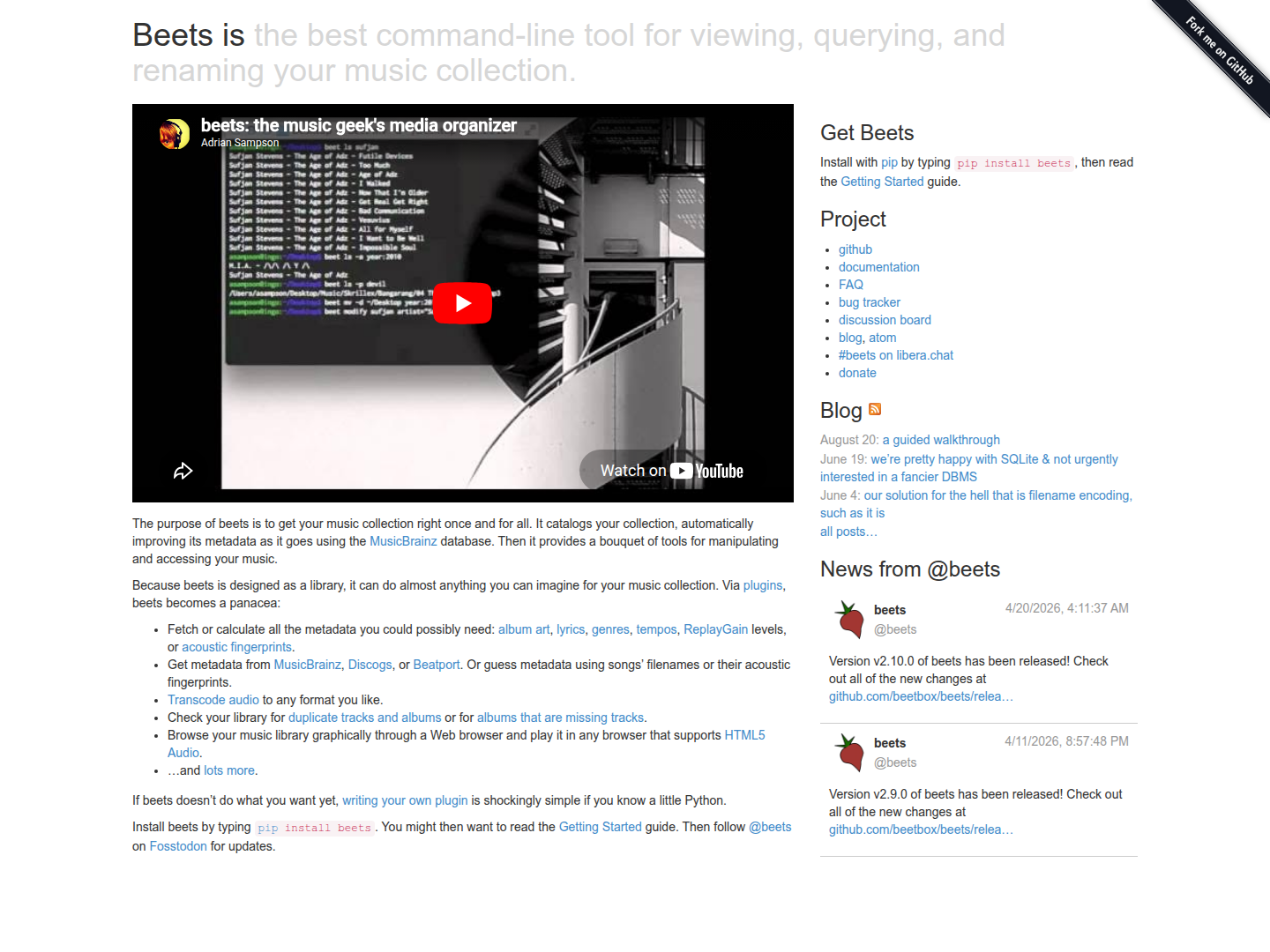1270x952 pixels.
Task: Open the lyrics link
Action: pyautogui.click(x=571, y=629)
